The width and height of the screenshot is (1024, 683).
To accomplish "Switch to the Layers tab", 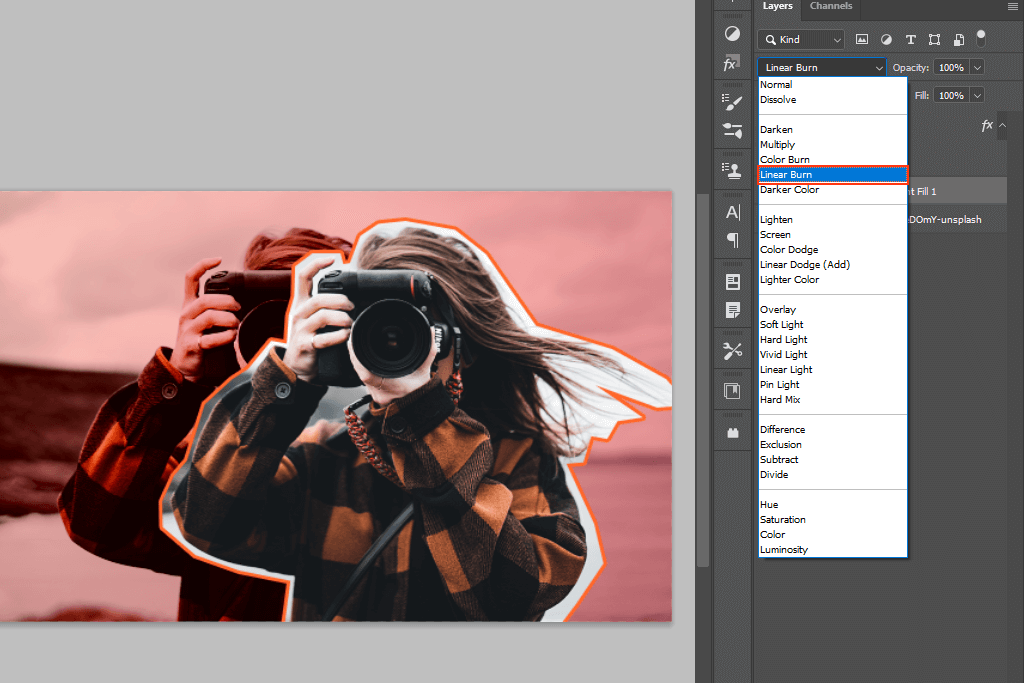I will point(777,6).
